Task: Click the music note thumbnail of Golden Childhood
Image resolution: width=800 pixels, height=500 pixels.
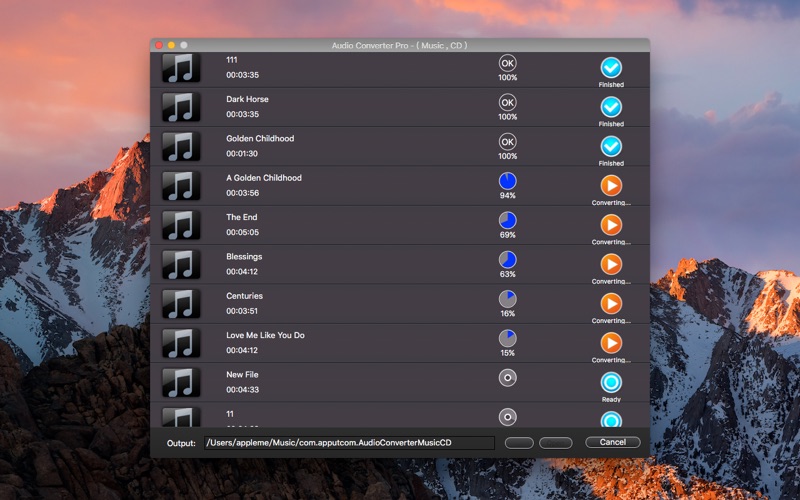Action: pyautogui.click(x=181, y=146)
